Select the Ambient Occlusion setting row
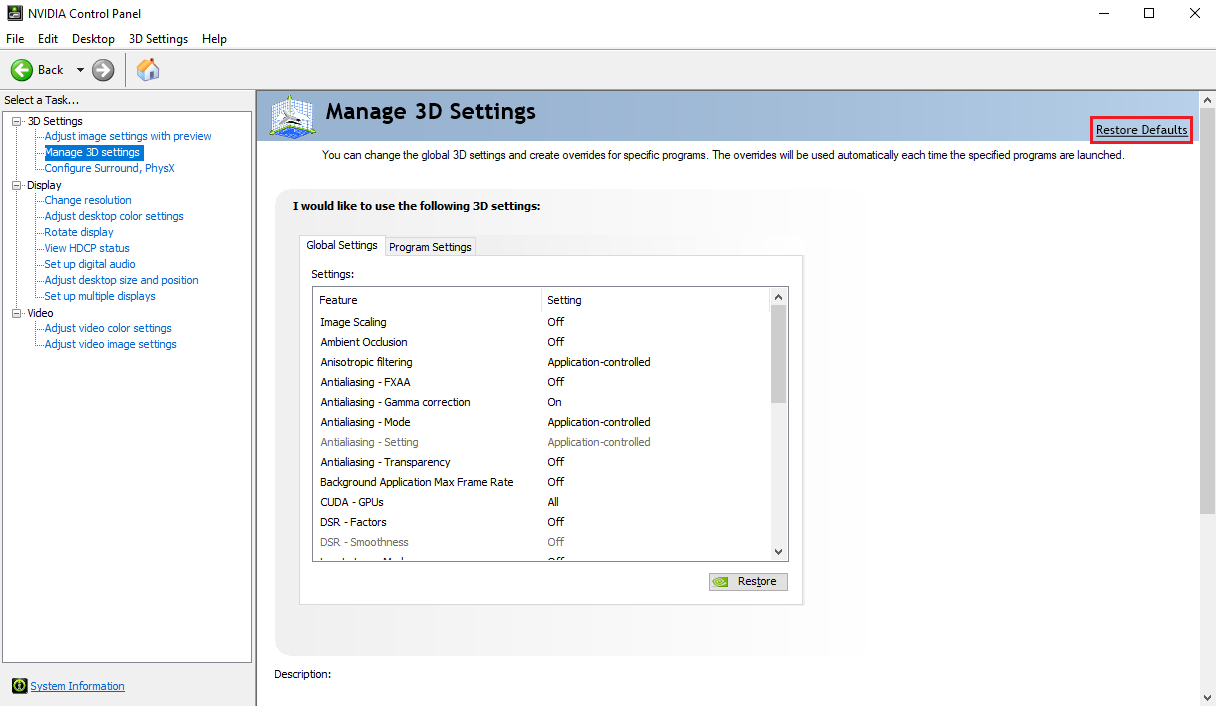Viewport: 1216px width, 706px height. coord(542,342)
